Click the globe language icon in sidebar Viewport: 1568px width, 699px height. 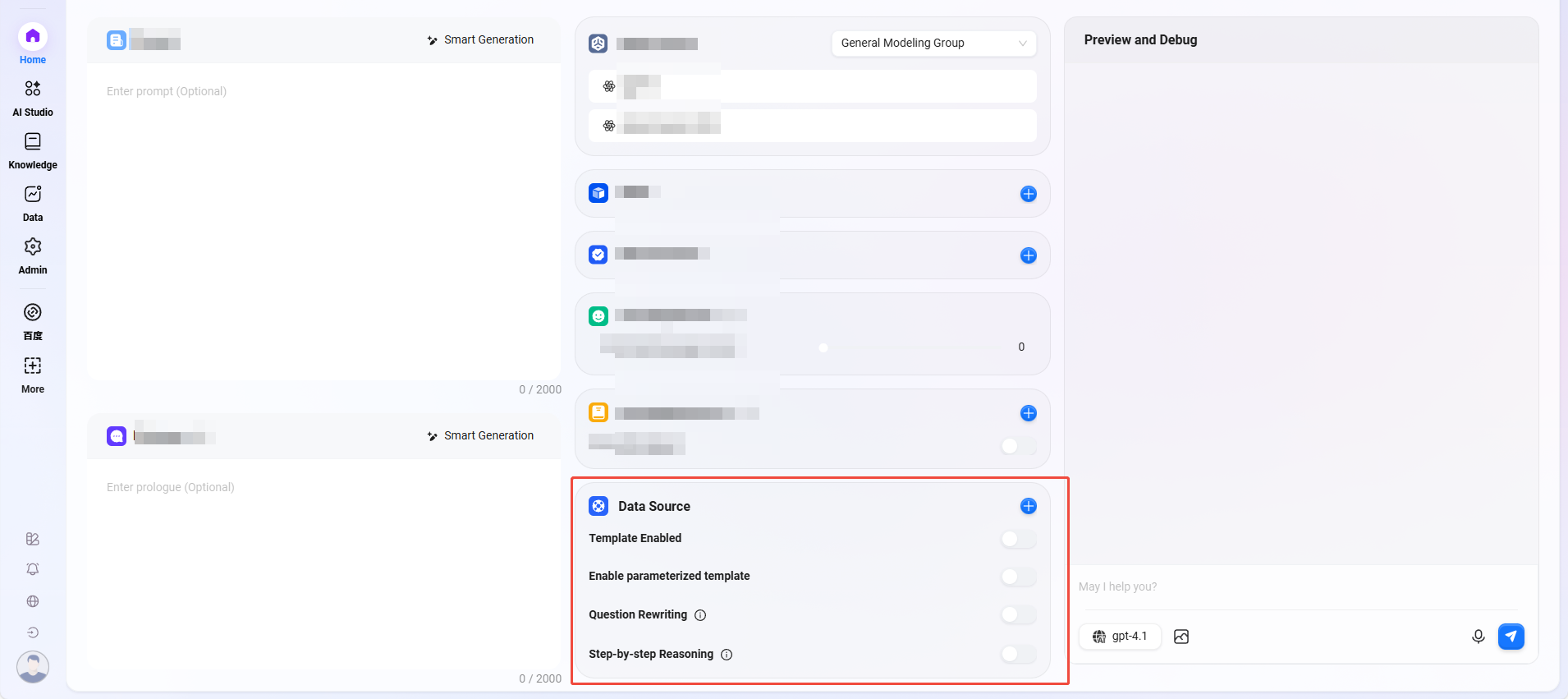click(33, 601)
